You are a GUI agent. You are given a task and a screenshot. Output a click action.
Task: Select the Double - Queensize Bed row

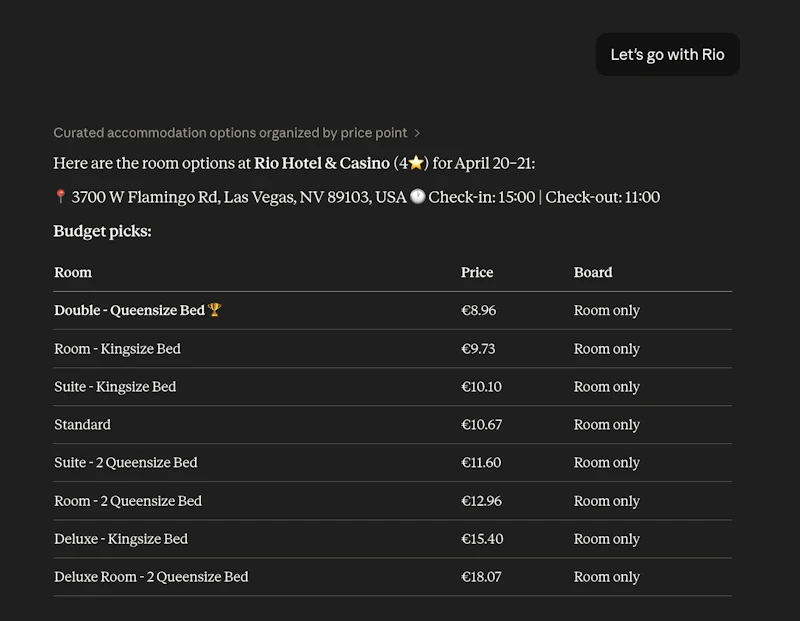pyautogui.click(x=392, y=310)
